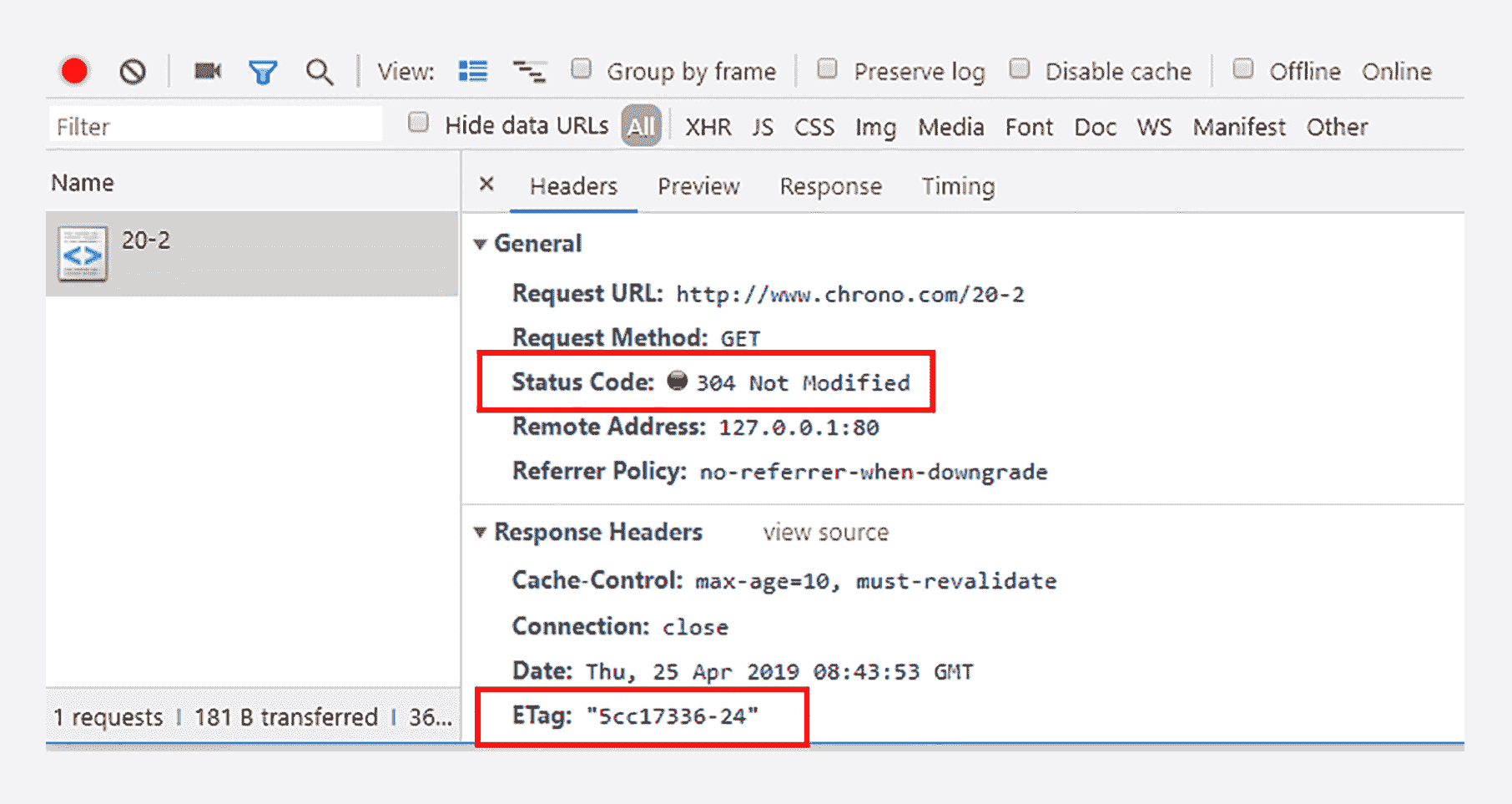This screenshot has height=804, width=1512.
Task: Filter requests by Img
Action: point(875,128)
